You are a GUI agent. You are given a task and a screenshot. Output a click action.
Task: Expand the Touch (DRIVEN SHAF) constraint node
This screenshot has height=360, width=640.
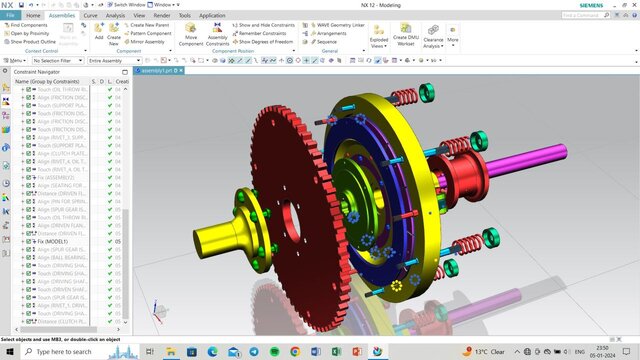click(x=23, y=289)
